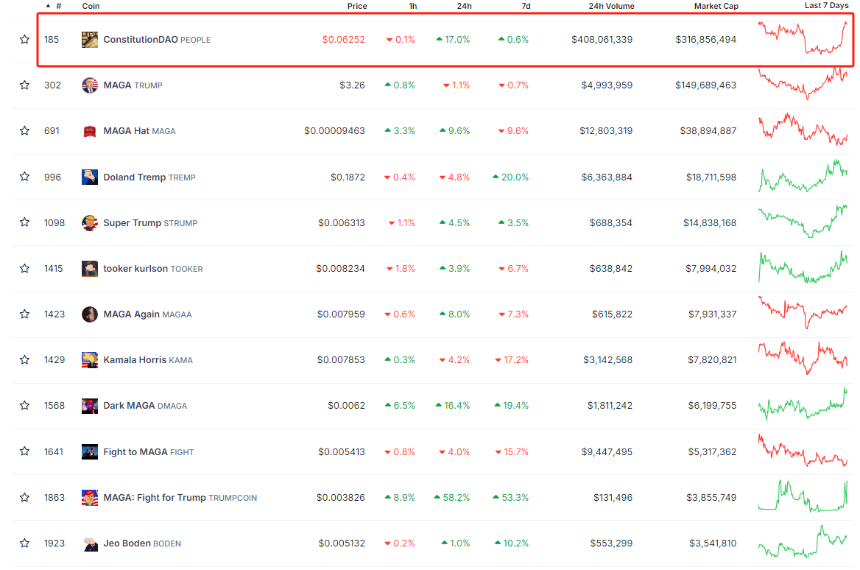This screenshot has height=570, width=860.
Task: Click the Kamala Horris coin logo
Action: click(x=89, y=360)
